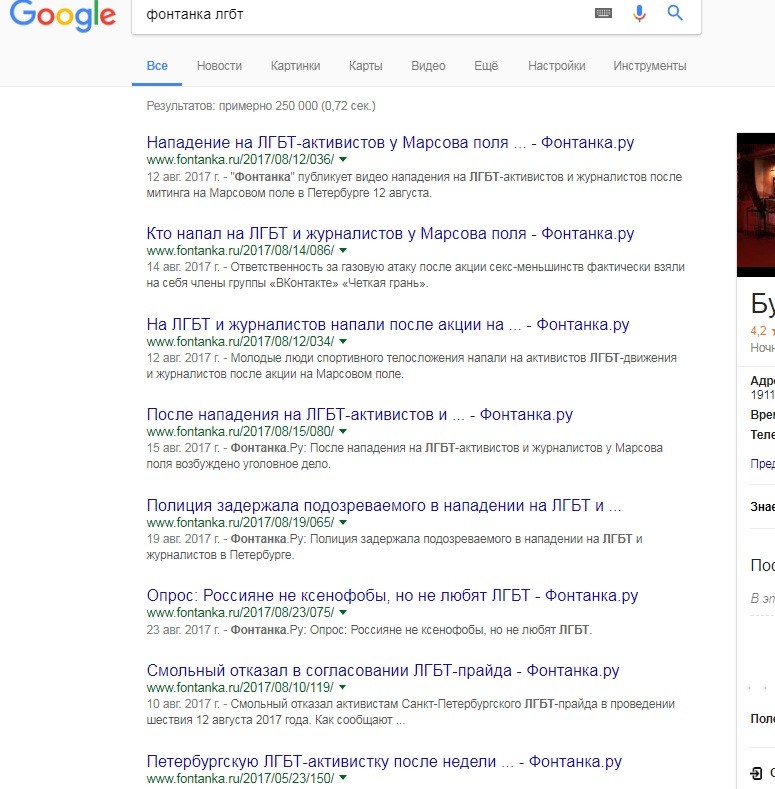Screen dimensions: 775x789
Task: Switch to the Новости tab
Action: [219, 66]
